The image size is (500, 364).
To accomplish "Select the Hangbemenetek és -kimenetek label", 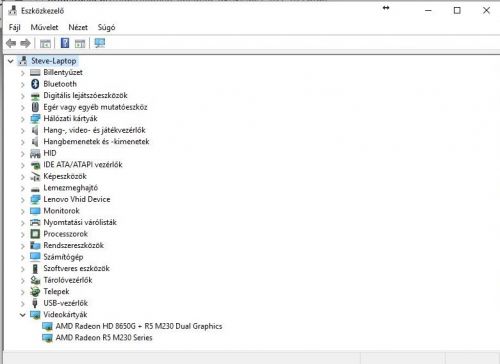I will coord(96,142).
